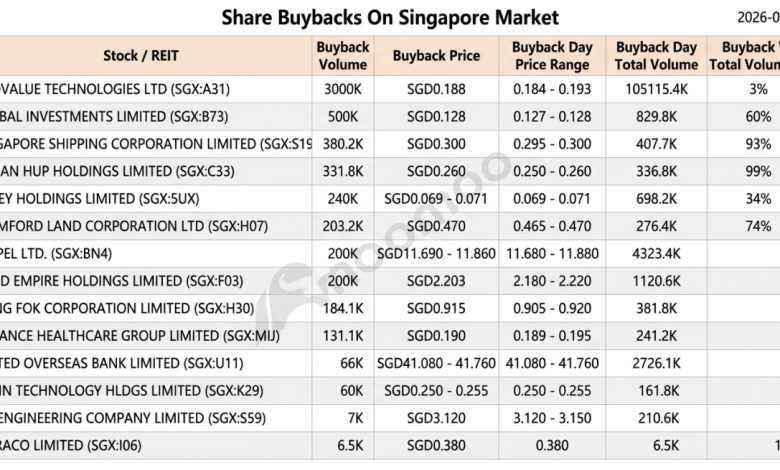Click the 184.1K buyback volume cell

343,308
